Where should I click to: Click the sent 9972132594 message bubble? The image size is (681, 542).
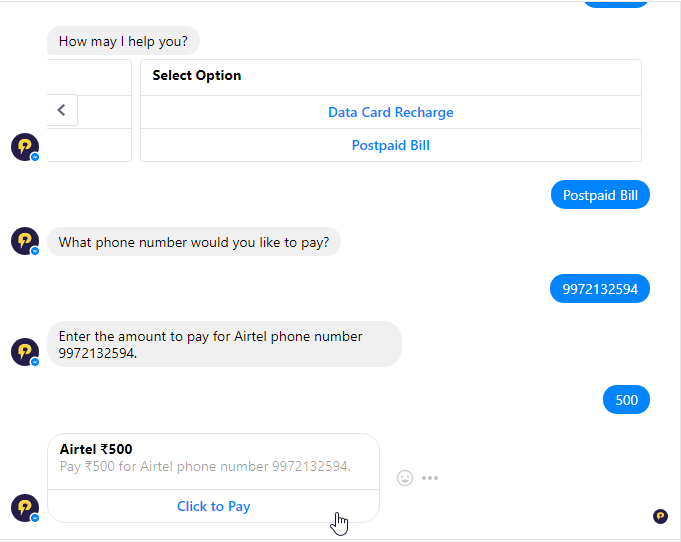pos(600,289)
